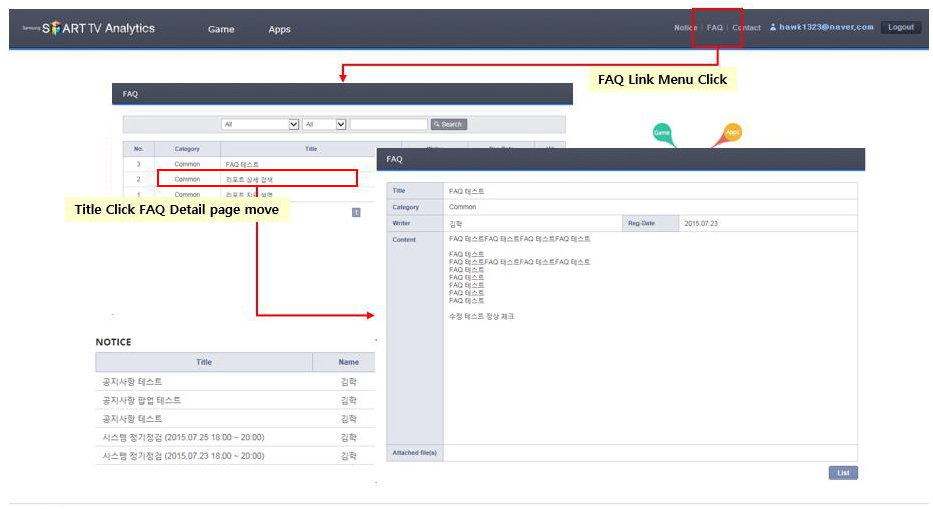Click the Writer label in FAQ detail
Screen dimensions: 933x509
pos(401,223)
